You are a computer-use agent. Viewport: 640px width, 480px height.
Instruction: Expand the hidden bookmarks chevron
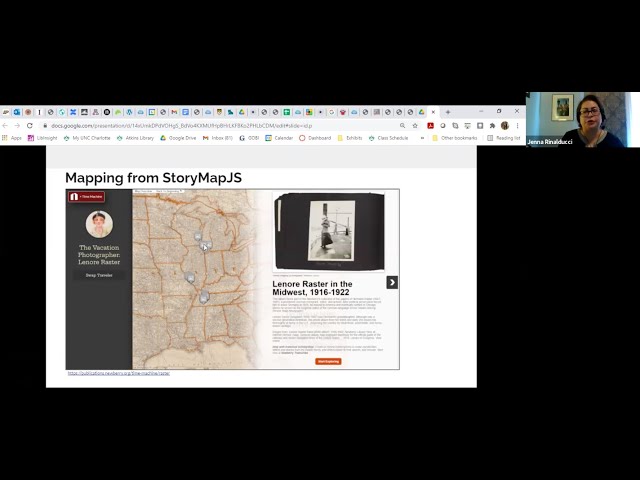(422, 138)
